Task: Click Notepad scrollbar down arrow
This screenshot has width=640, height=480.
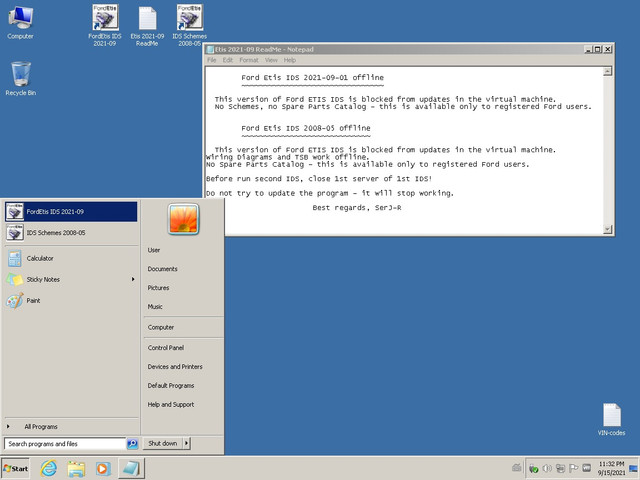Action: pyautogui.click(x=608, y=229)
